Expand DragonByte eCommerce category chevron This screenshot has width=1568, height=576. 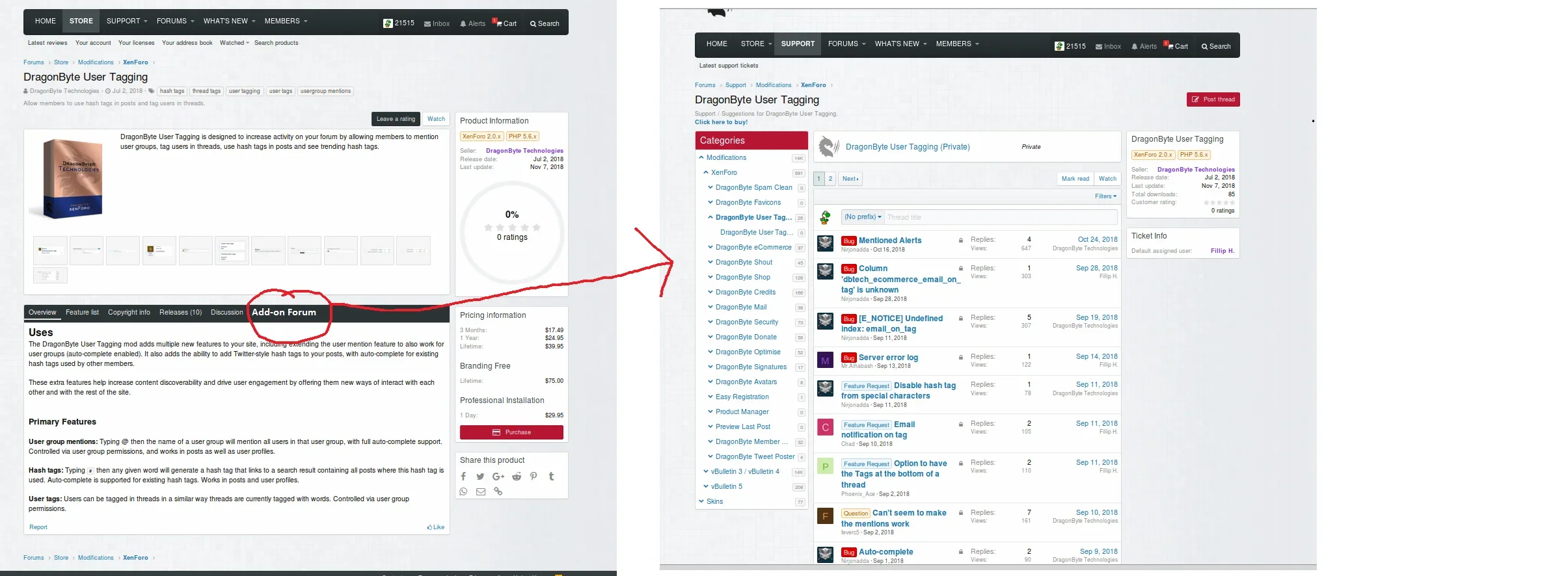[710, 247]
